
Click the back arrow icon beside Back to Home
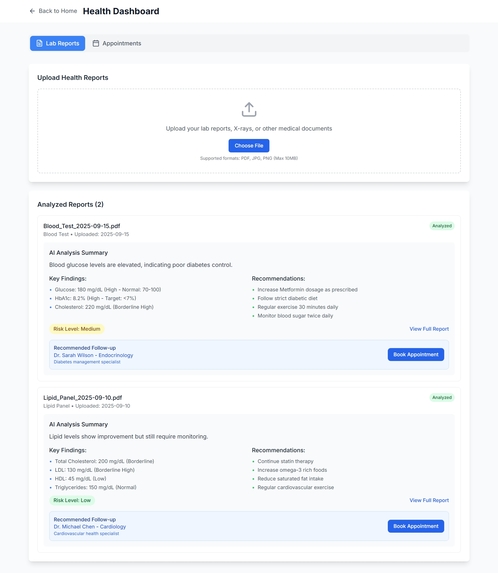click(x=32, y=11)
